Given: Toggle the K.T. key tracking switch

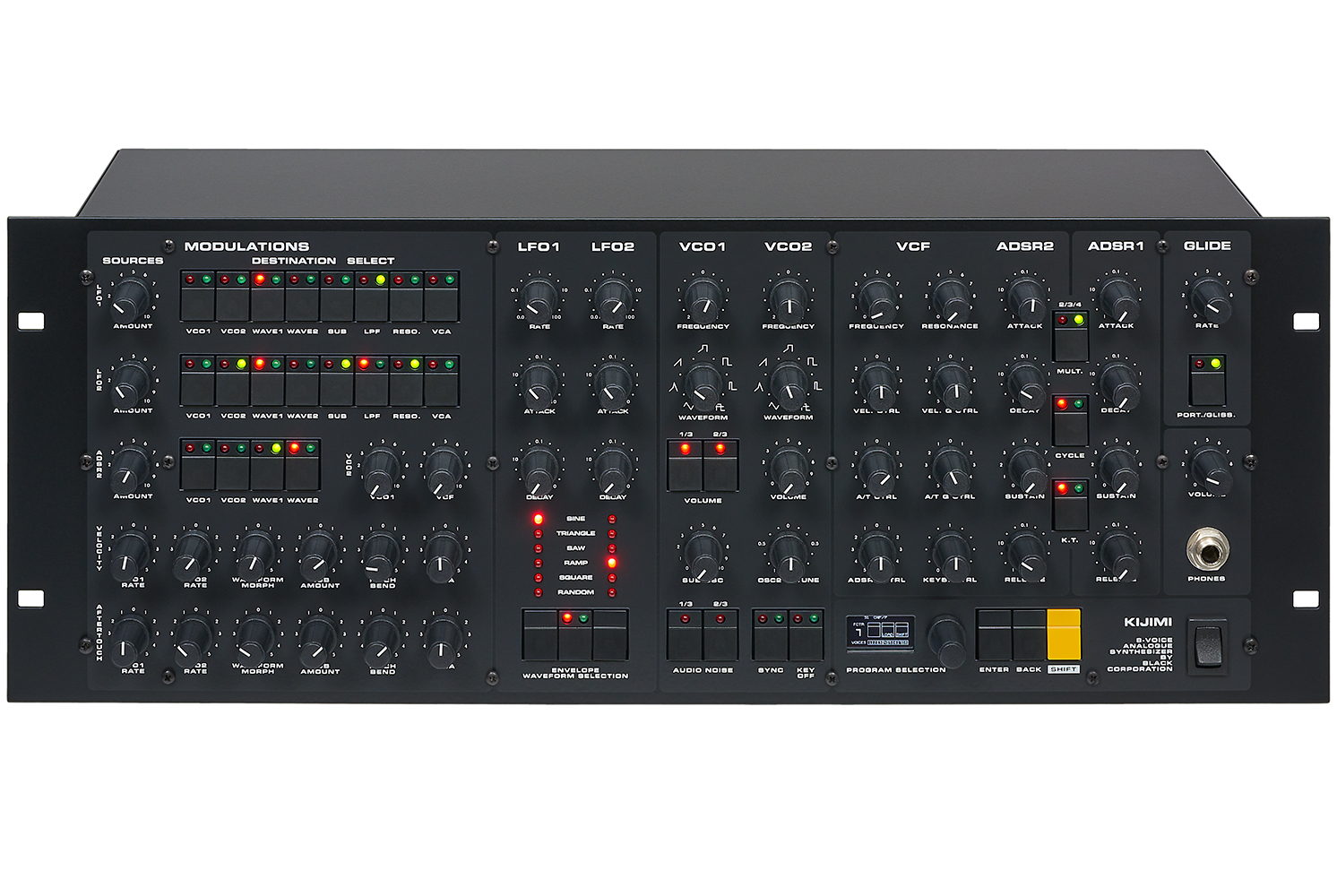Looking at the screenshot, I should pos(1069,512).
